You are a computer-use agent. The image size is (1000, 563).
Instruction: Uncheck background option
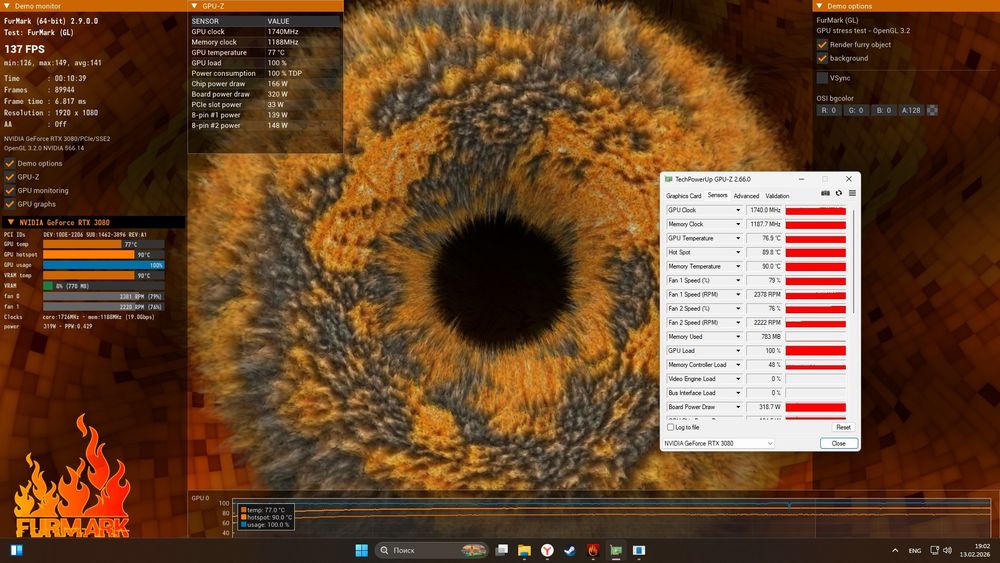pos(822,58)
